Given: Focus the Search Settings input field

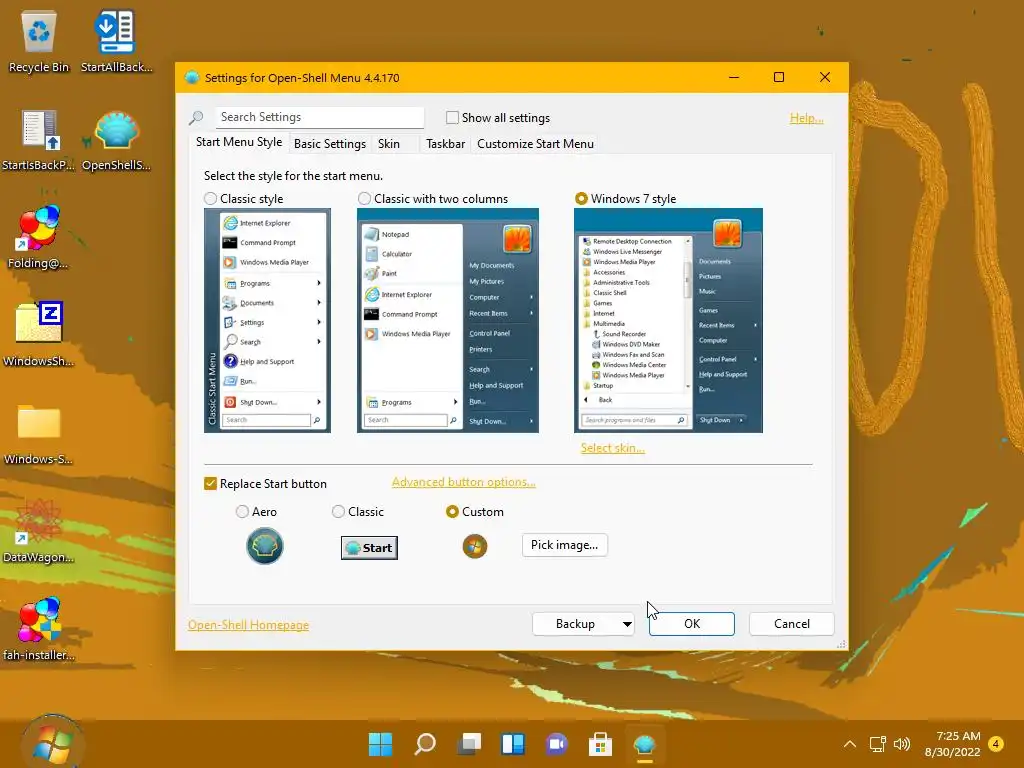Looking at the screenshot, I should [x=320, y=117].
